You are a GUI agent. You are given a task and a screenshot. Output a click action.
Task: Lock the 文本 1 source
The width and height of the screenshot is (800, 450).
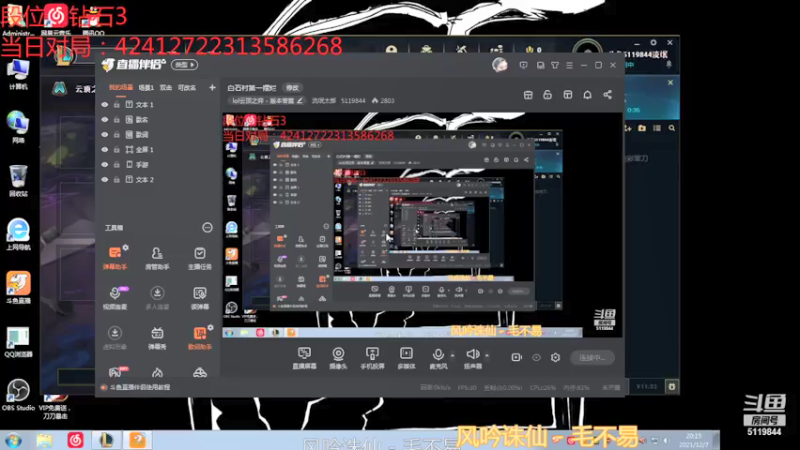117,105
